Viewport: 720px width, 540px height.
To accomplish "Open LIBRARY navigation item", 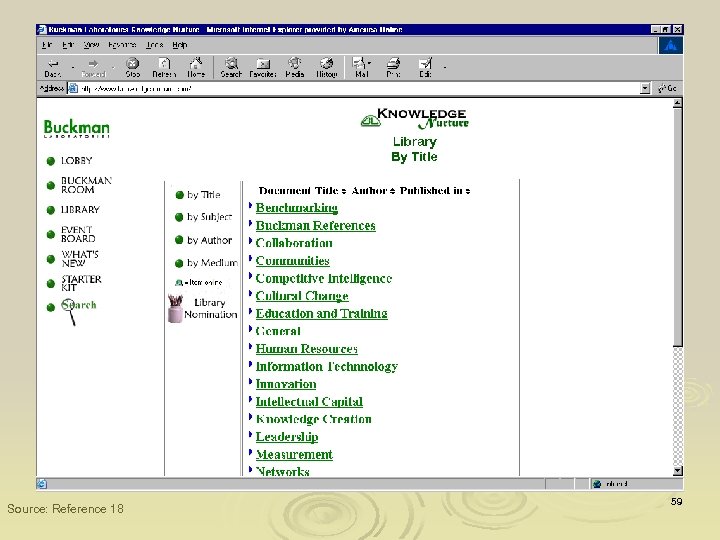I will pyautogui.click(x=80, y=210).
